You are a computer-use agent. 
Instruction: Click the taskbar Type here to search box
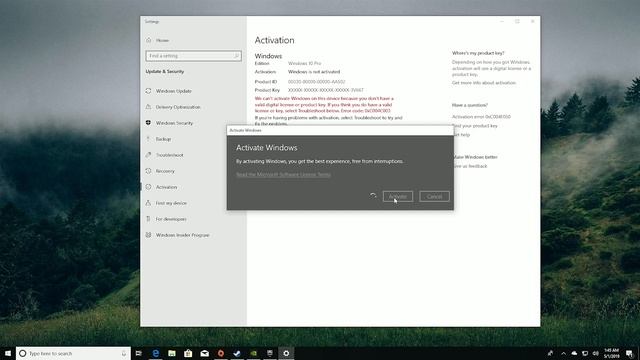click(x=73, y=353)
